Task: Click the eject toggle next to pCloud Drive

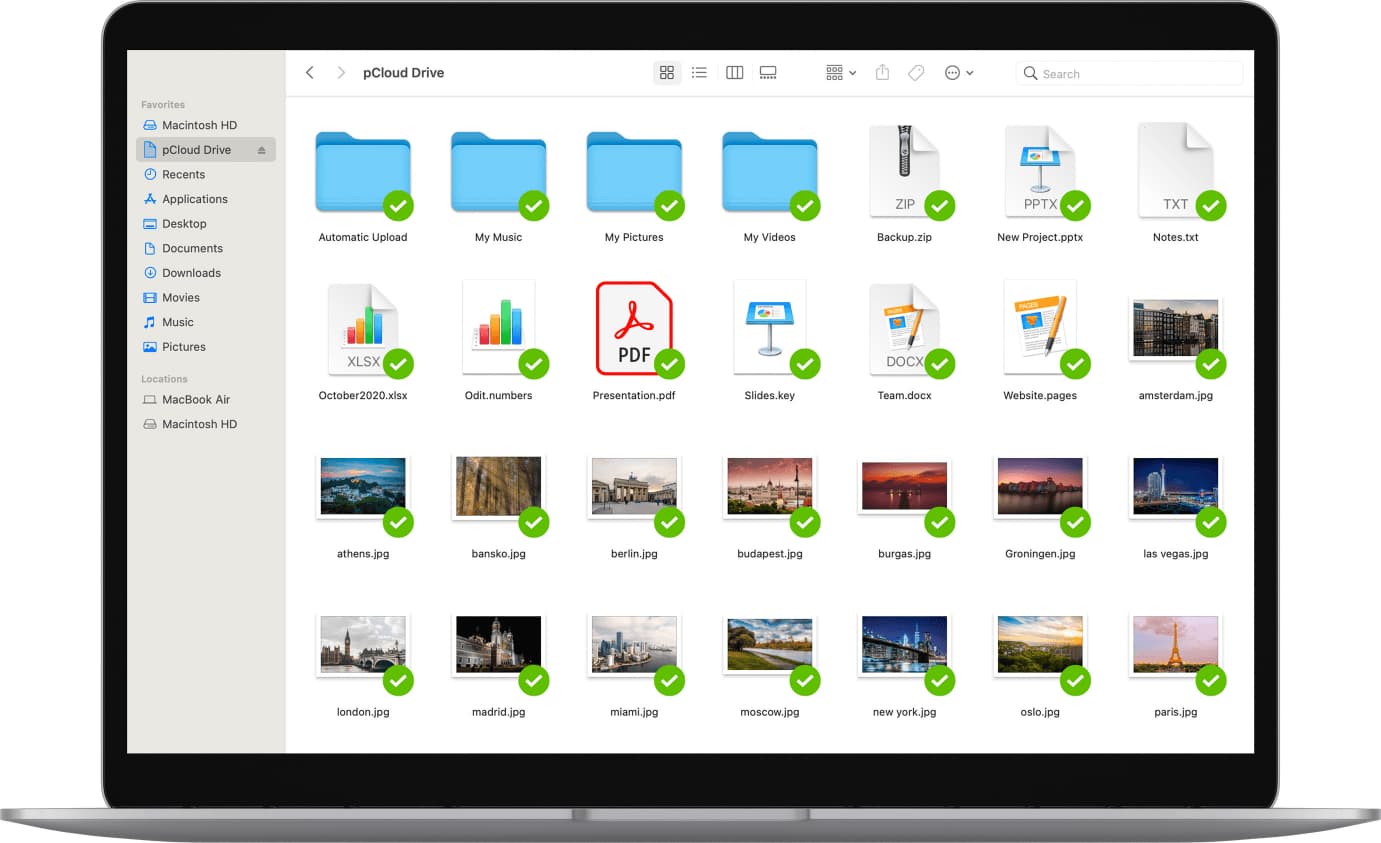Action: click(260, 149)
